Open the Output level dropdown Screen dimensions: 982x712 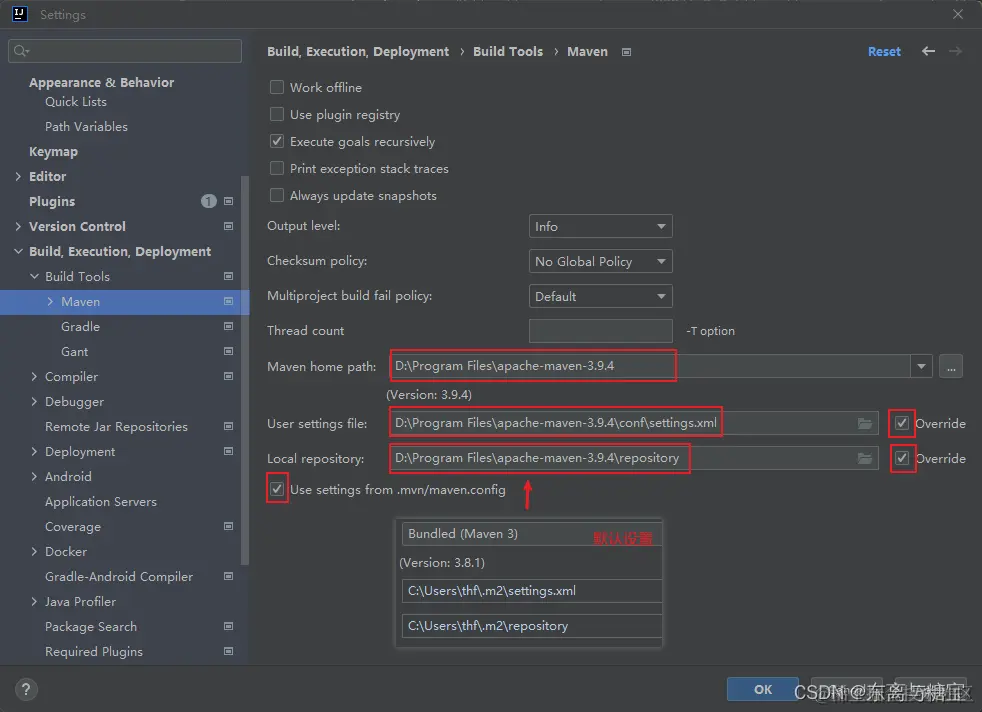click(601, 226)
